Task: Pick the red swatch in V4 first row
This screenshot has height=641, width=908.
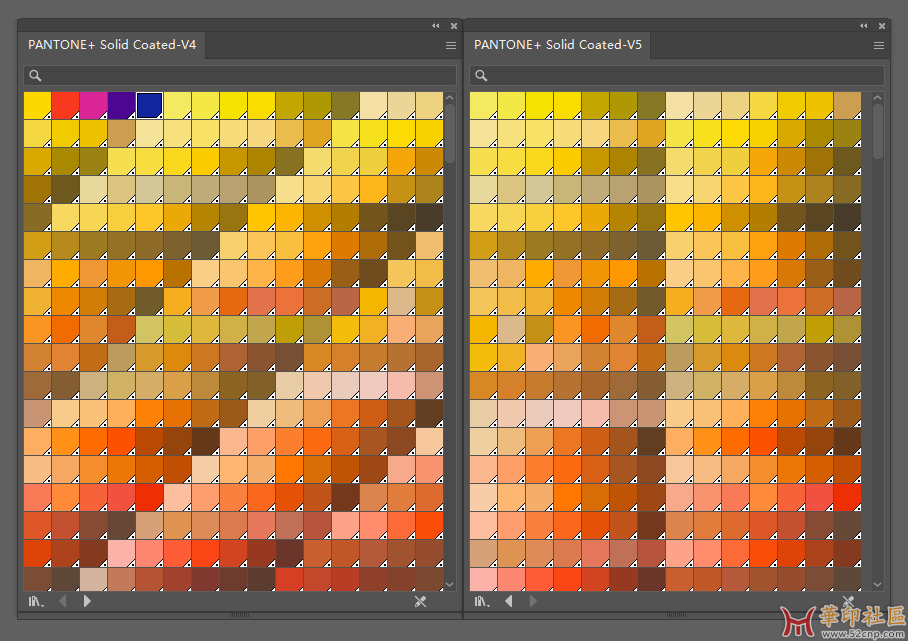Action: click(65, 105)
